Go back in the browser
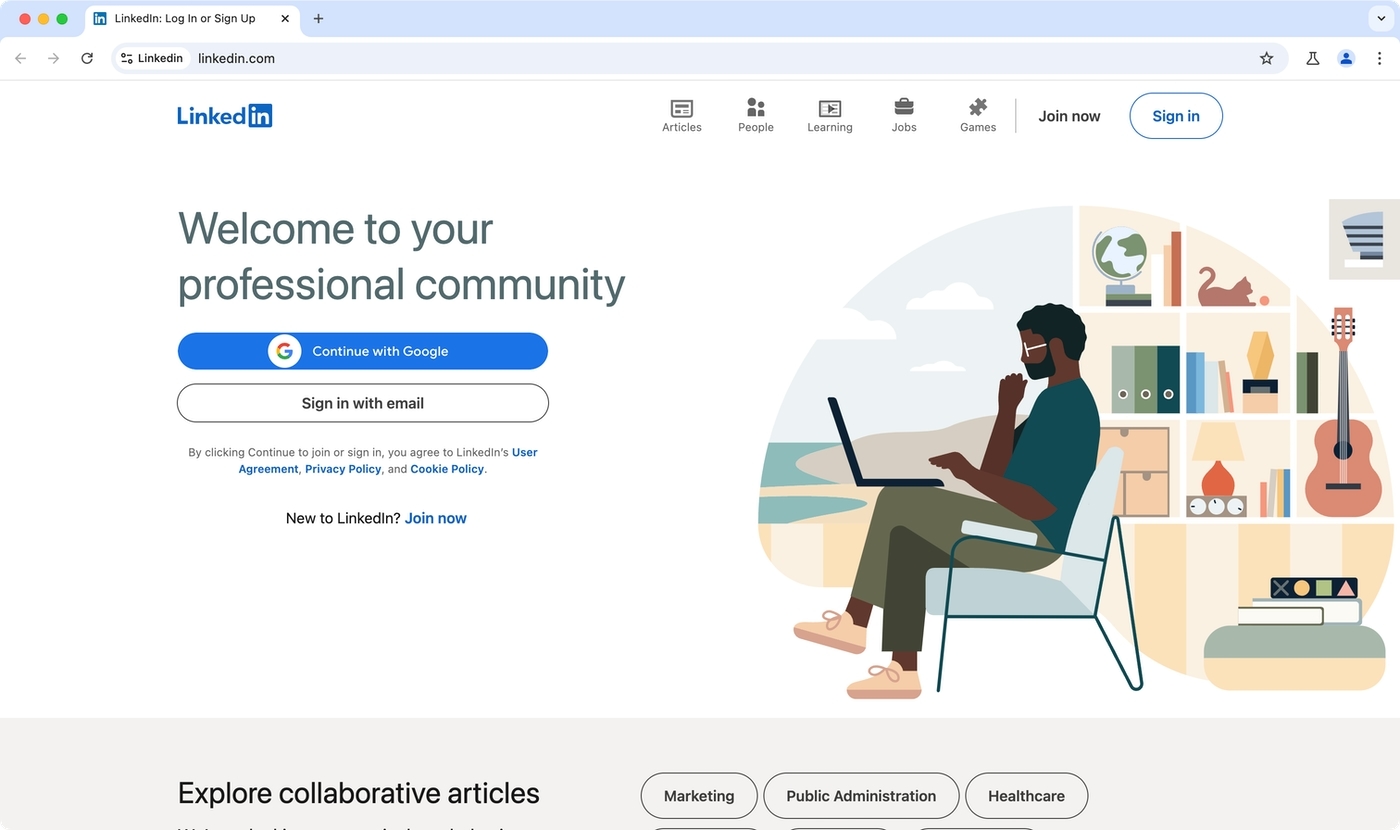Viewport: 1400px width, 830px height. [x=21, y=58]
